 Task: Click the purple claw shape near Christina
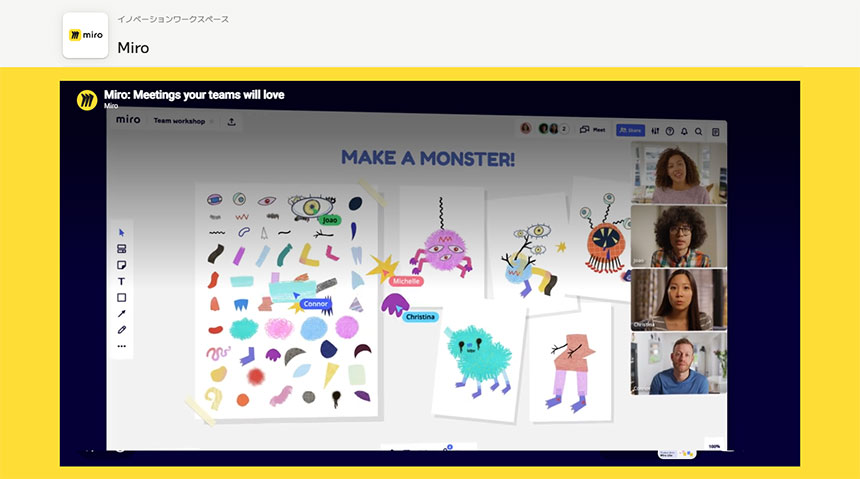pos(395,304)
